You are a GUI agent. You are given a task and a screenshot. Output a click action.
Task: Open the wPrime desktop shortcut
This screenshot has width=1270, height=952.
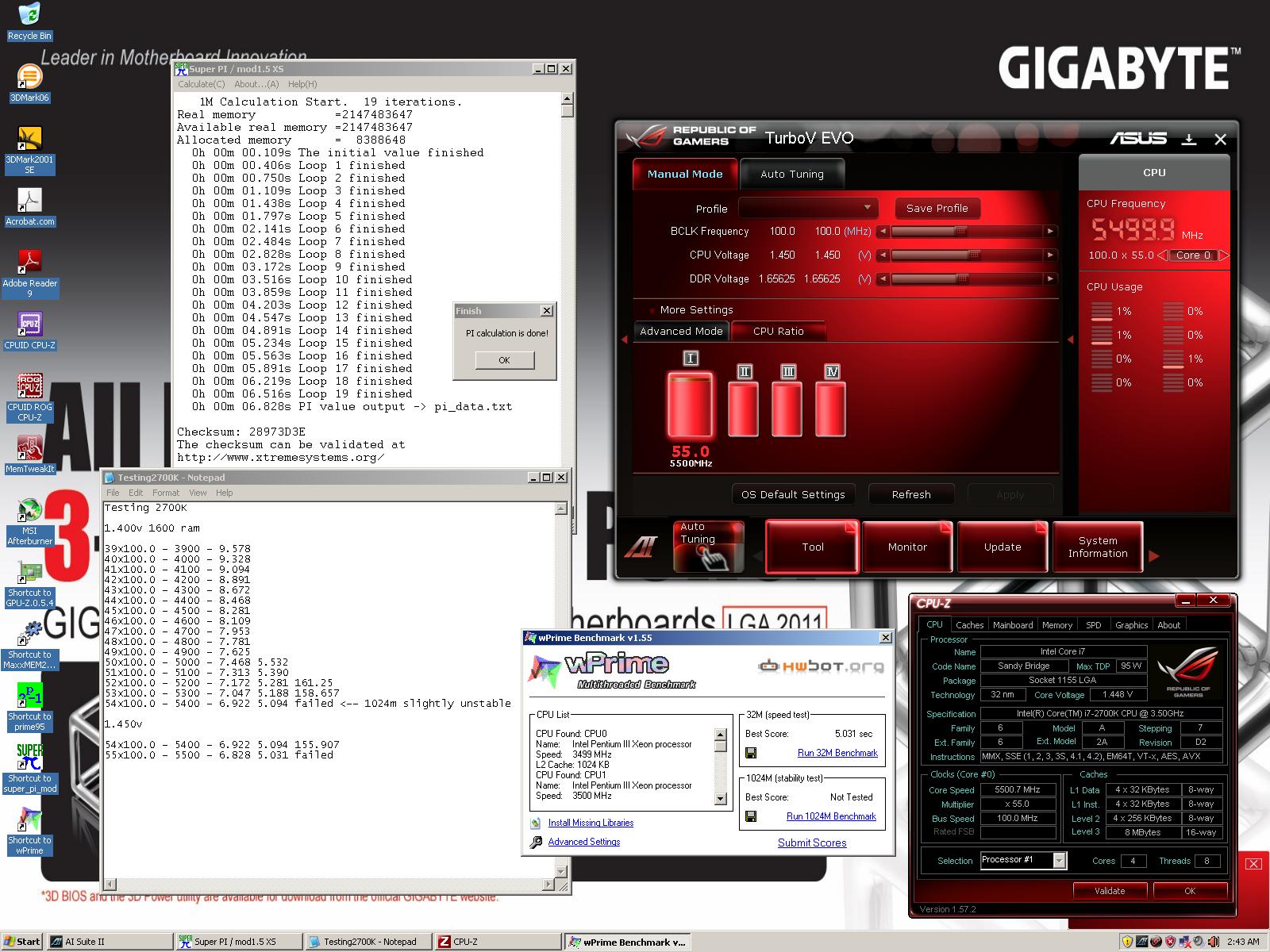(29, 831)
